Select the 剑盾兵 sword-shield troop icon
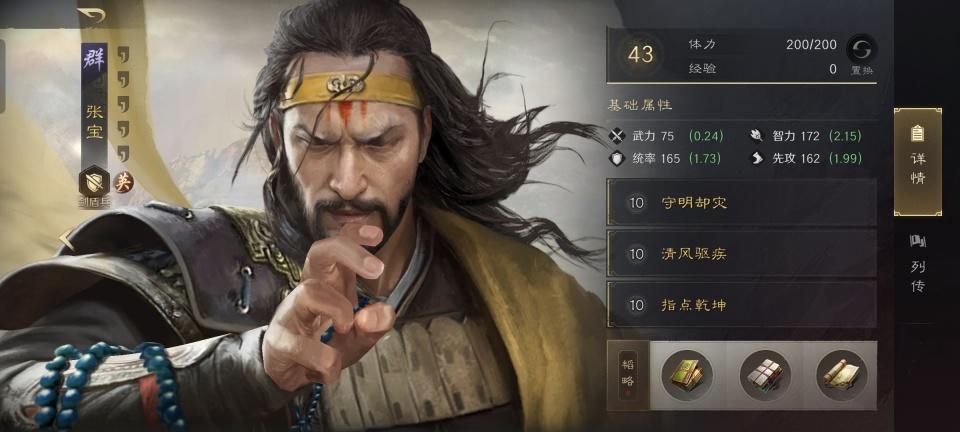The height and width of the screenshot is (432, 960). click(94, 181)
